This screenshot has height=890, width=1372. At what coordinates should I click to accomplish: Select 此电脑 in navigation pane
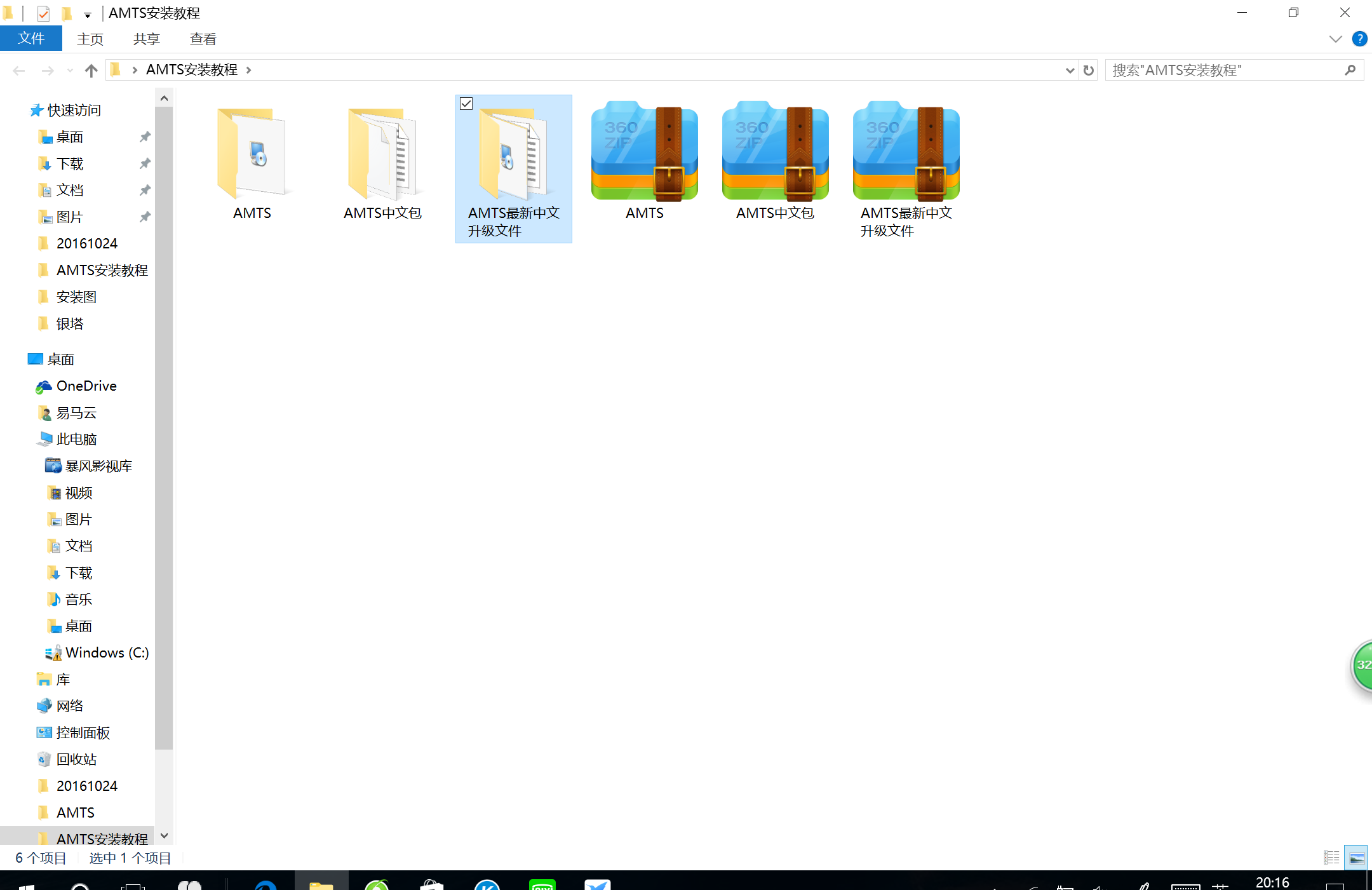coord(68,440)
